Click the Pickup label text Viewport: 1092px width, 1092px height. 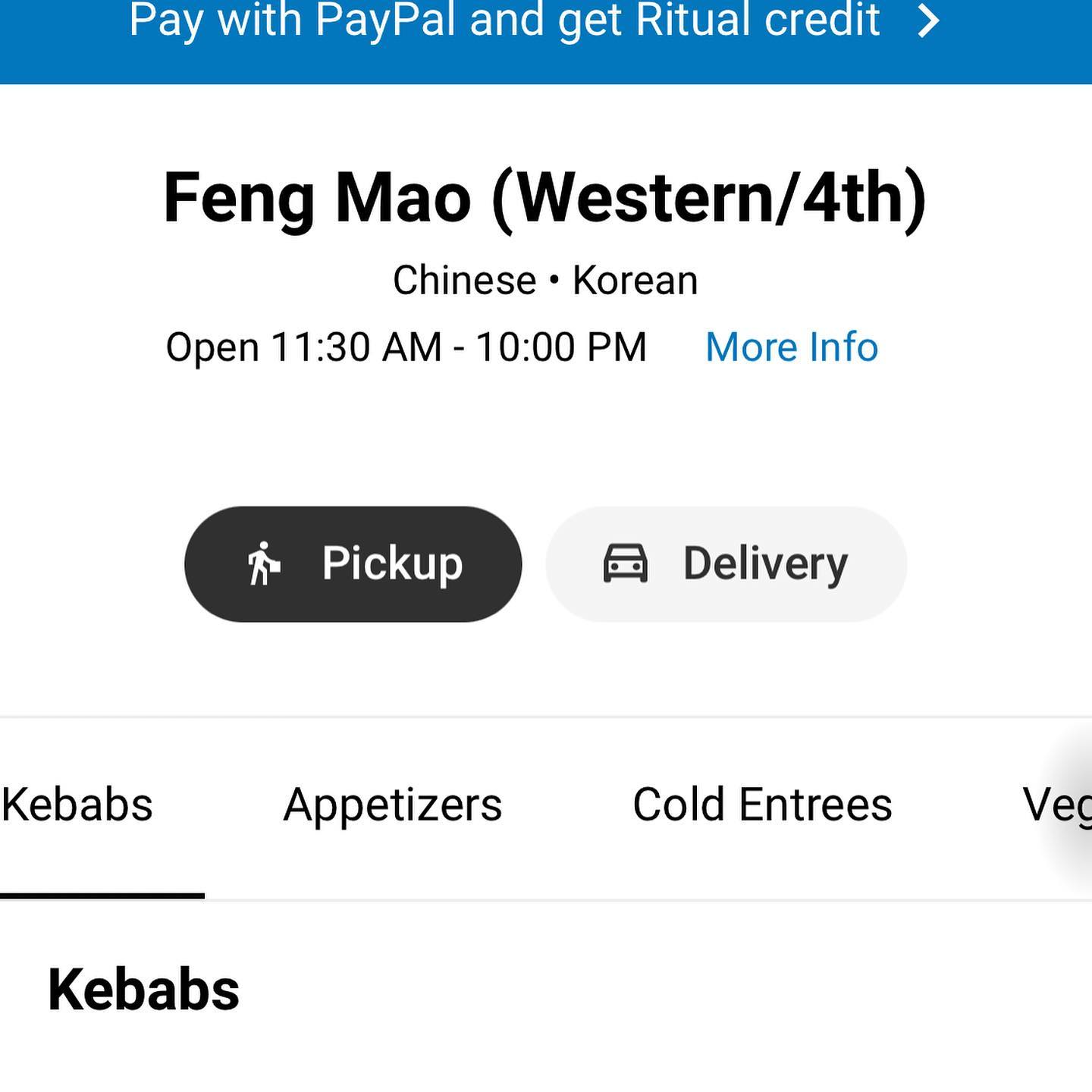(392, 564)
